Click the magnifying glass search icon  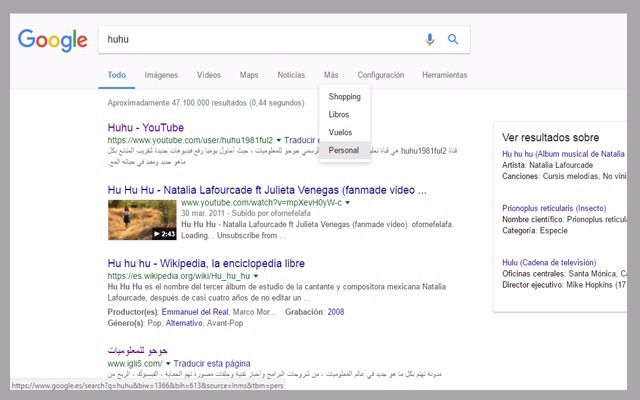tap(453, 40)
